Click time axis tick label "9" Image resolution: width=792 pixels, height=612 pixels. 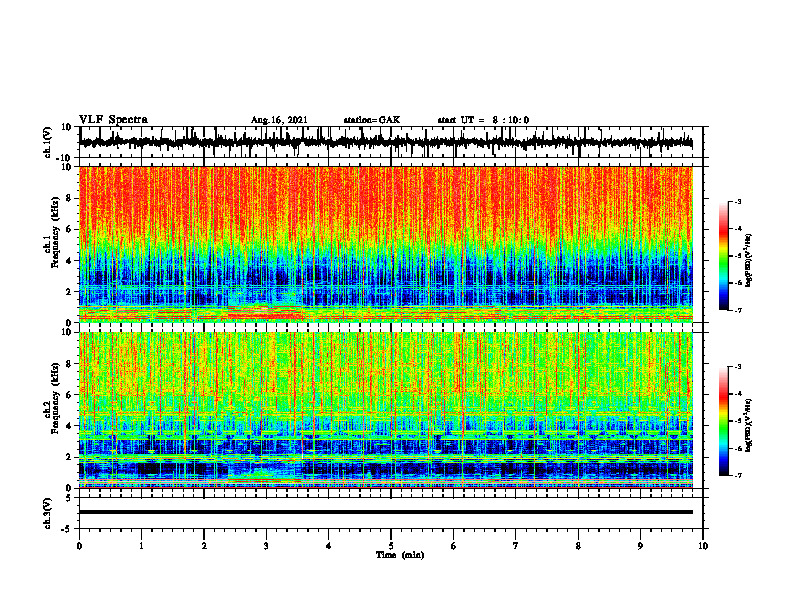[640, 546]
